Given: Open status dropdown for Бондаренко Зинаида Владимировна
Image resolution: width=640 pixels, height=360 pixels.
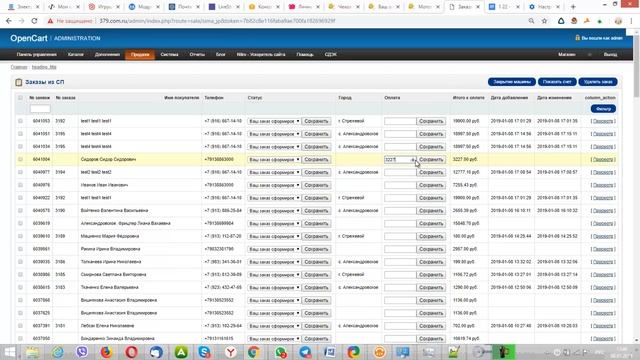Looking at the screenshot, I should coord(274,338).
